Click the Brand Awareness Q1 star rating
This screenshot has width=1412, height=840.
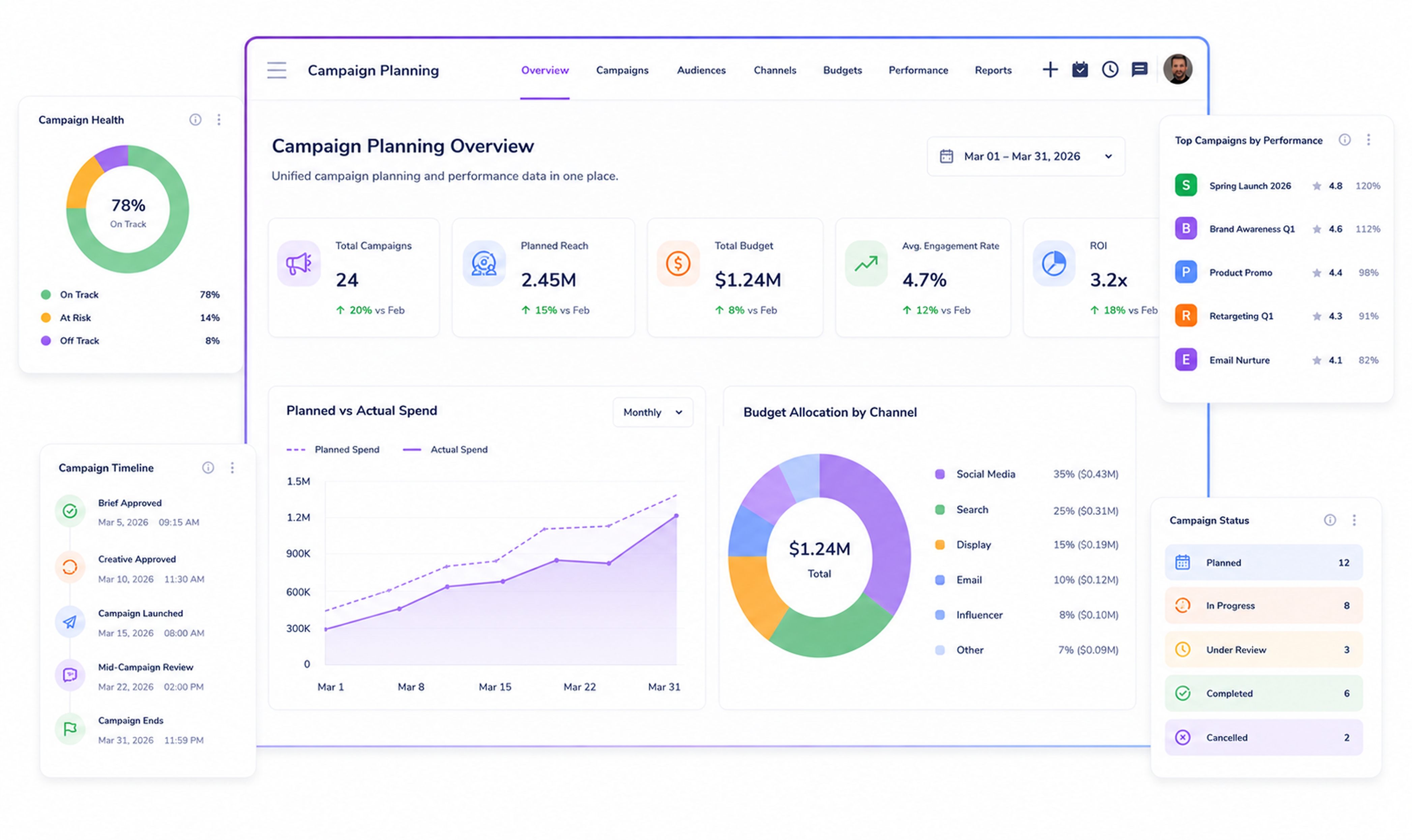click(1327, 229)
